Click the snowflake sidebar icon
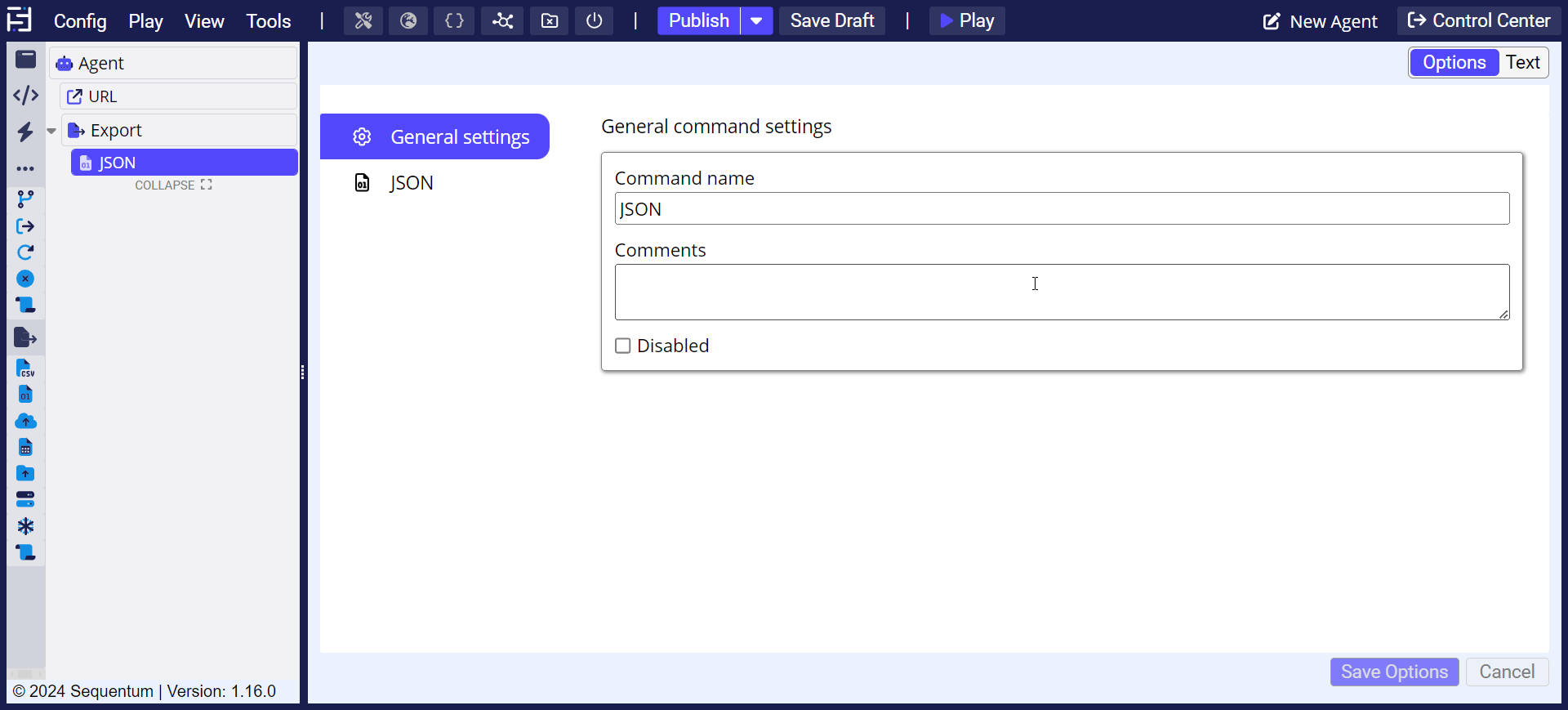 click(x=26, y=526)
